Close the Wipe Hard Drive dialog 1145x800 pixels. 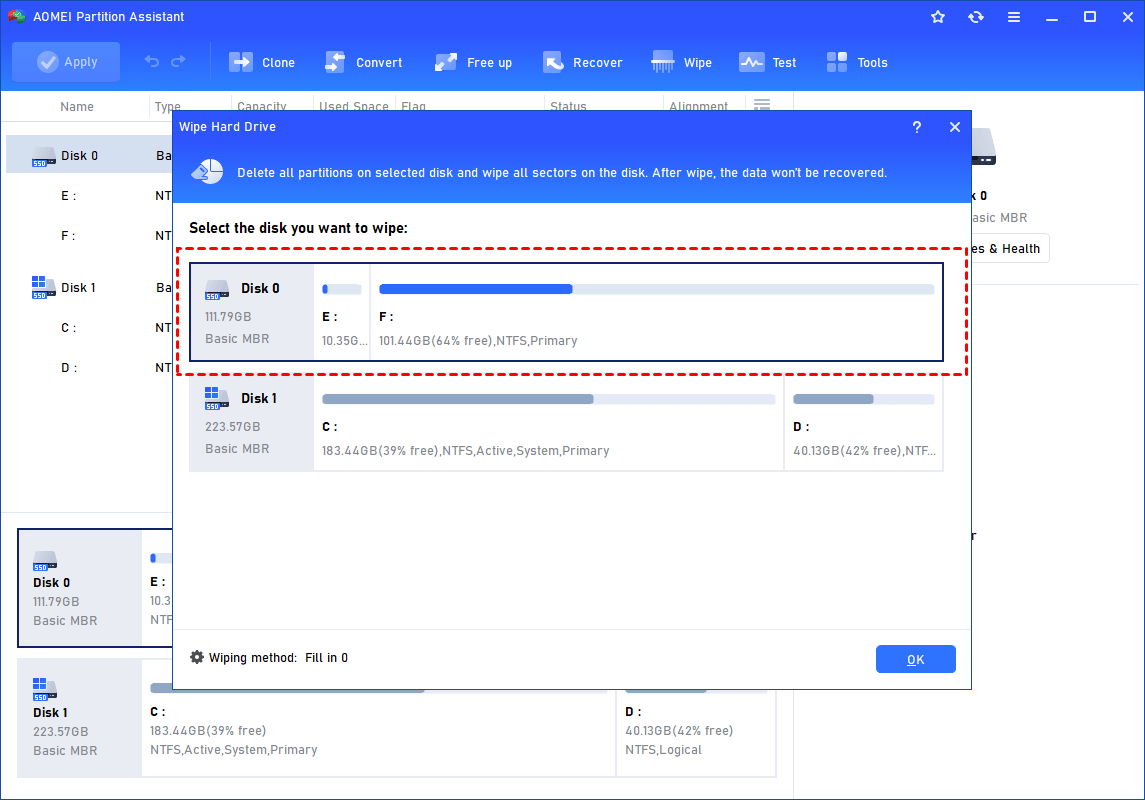coord(954,127)
